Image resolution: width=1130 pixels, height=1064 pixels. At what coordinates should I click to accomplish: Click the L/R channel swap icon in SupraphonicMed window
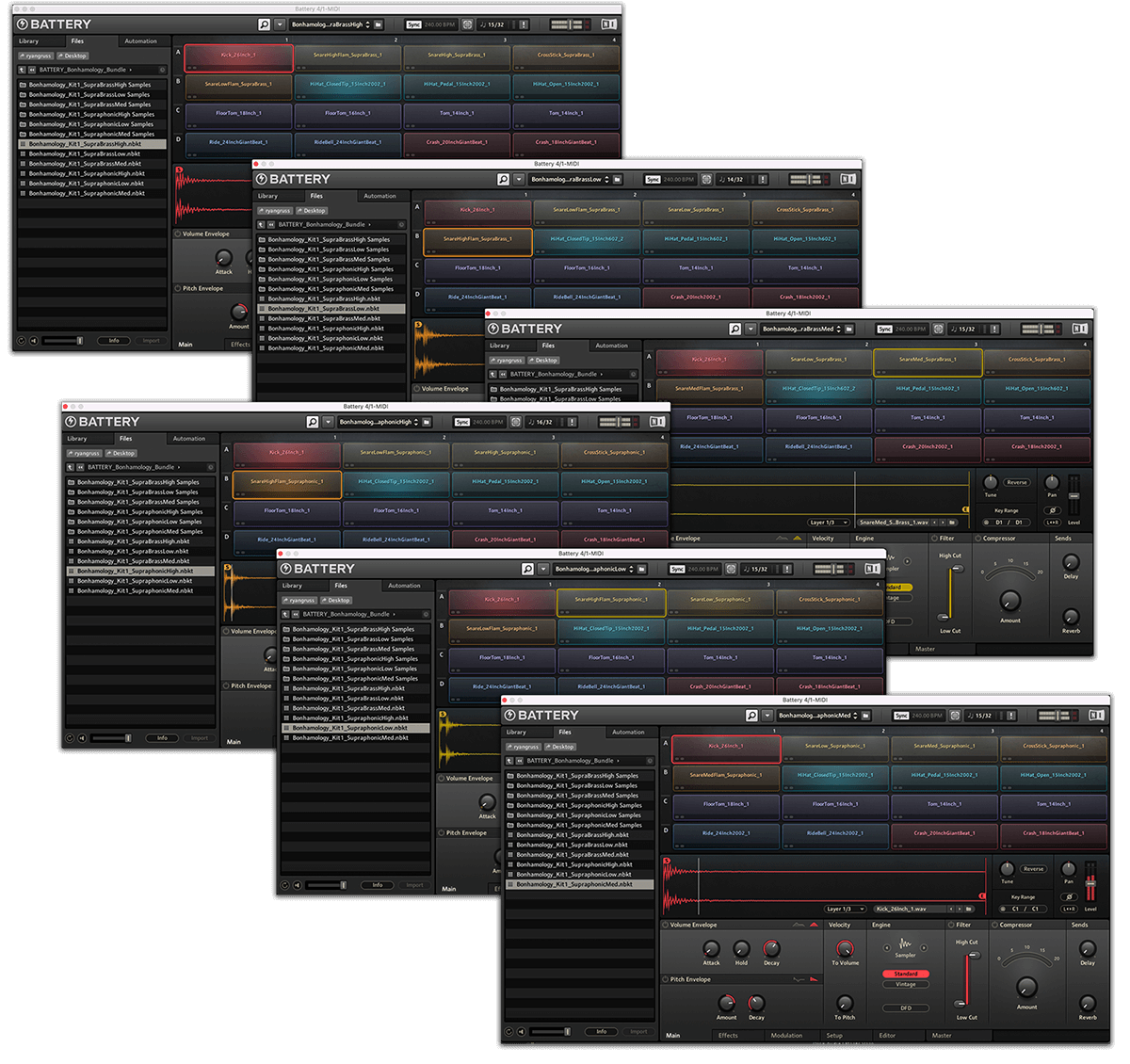click(x=1069, y=909)
